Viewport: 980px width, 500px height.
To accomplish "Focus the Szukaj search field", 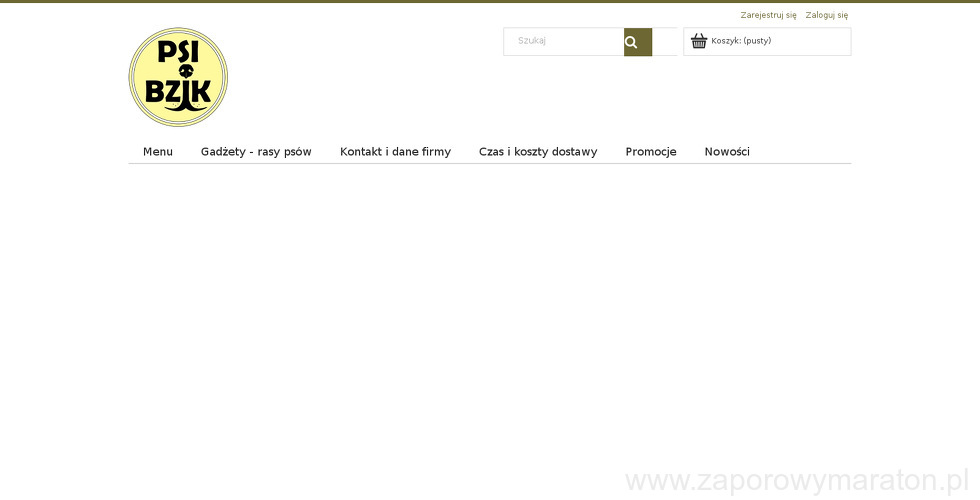I will coord(564,42).
